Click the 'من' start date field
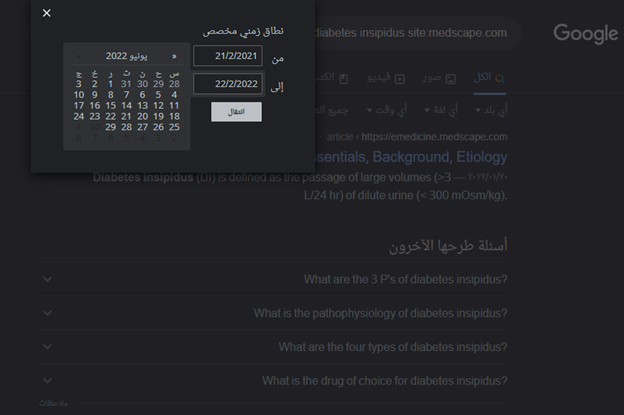 click(x=227, y=57)
